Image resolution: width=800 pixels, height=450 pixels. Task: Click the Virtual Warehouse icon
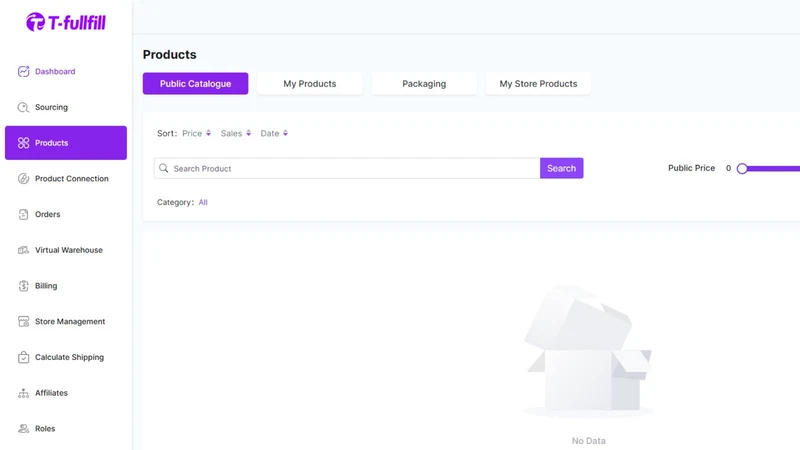click(23, 250)
